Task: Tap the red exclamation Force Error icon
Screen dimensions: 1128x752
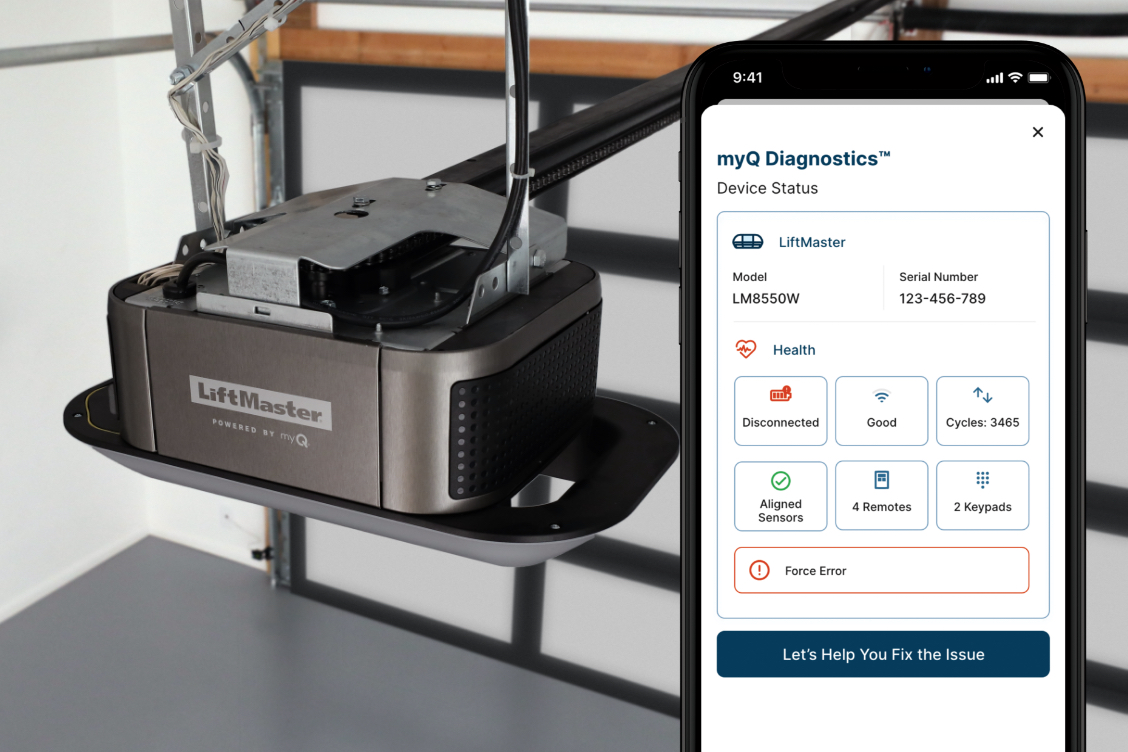Action: click(x=759, y=570)
